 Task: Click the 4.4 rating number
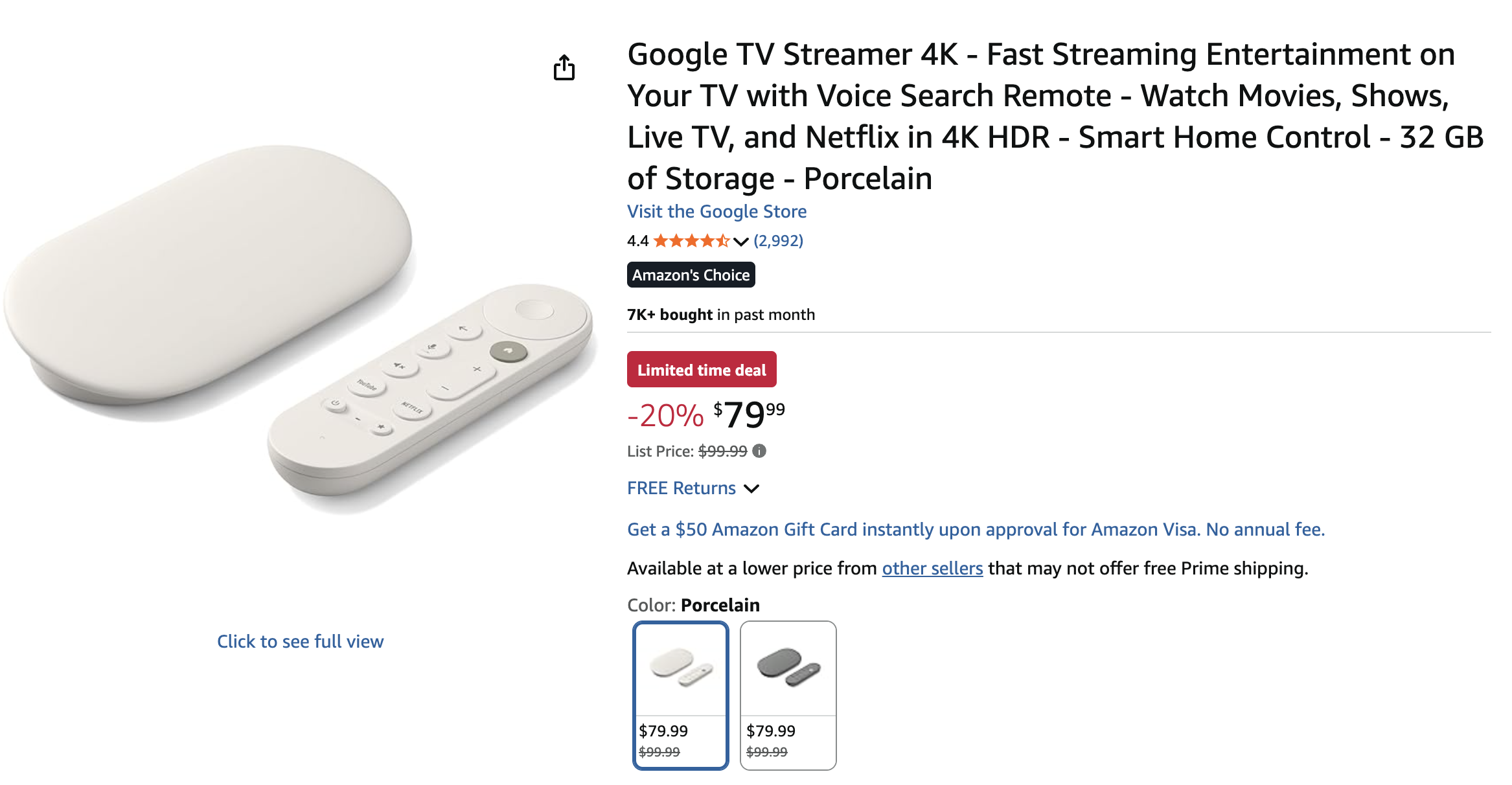[x=637, y=241]
